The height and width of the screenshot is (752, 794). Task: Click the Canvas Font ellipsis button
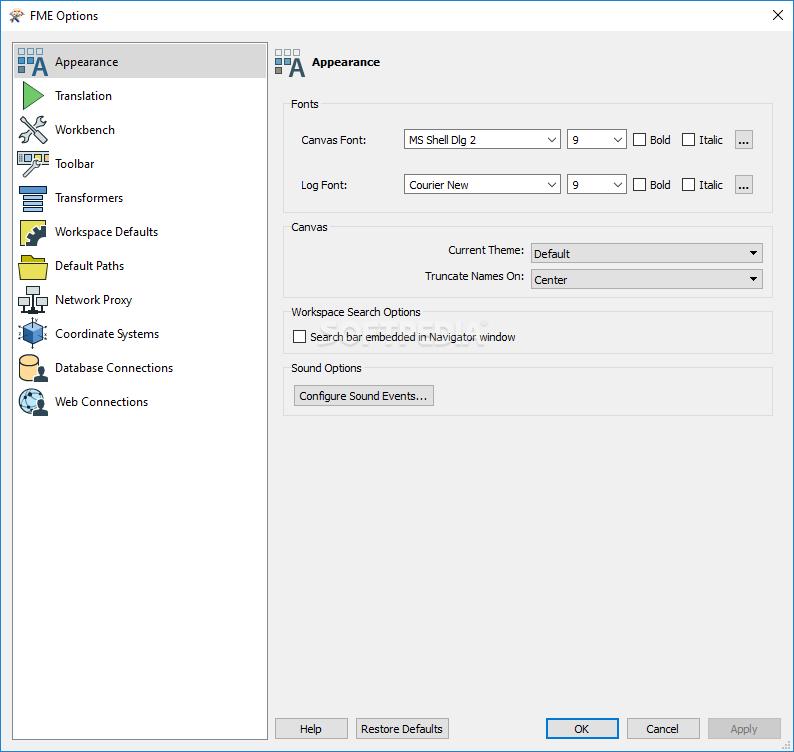point(743,140)
